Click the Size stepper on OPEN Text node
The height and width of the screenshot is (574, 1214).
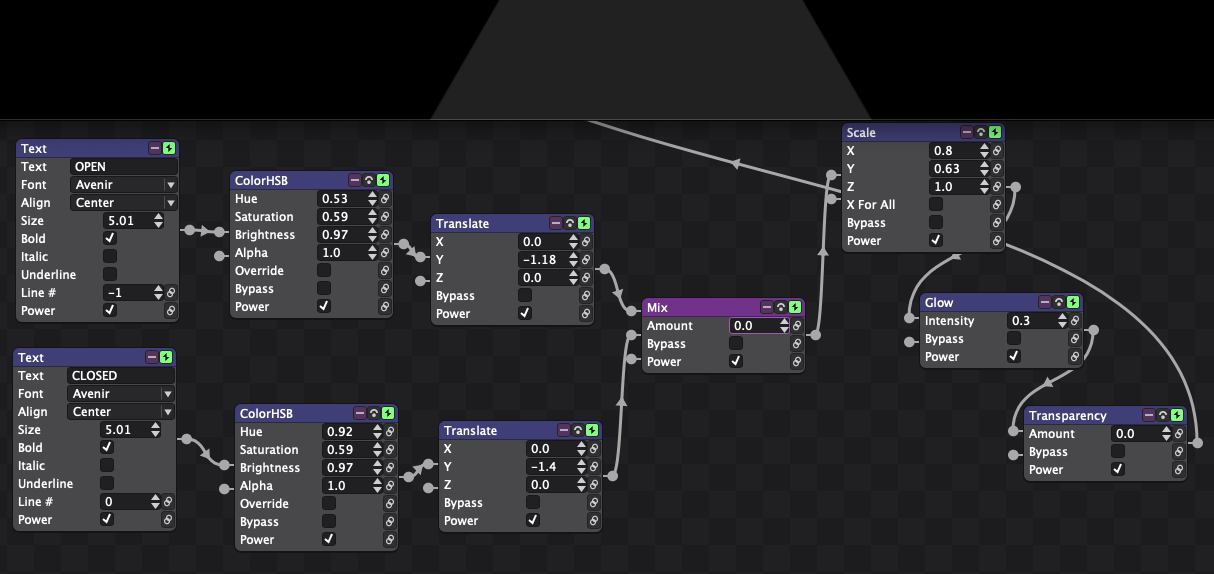(x=157, y=221)
